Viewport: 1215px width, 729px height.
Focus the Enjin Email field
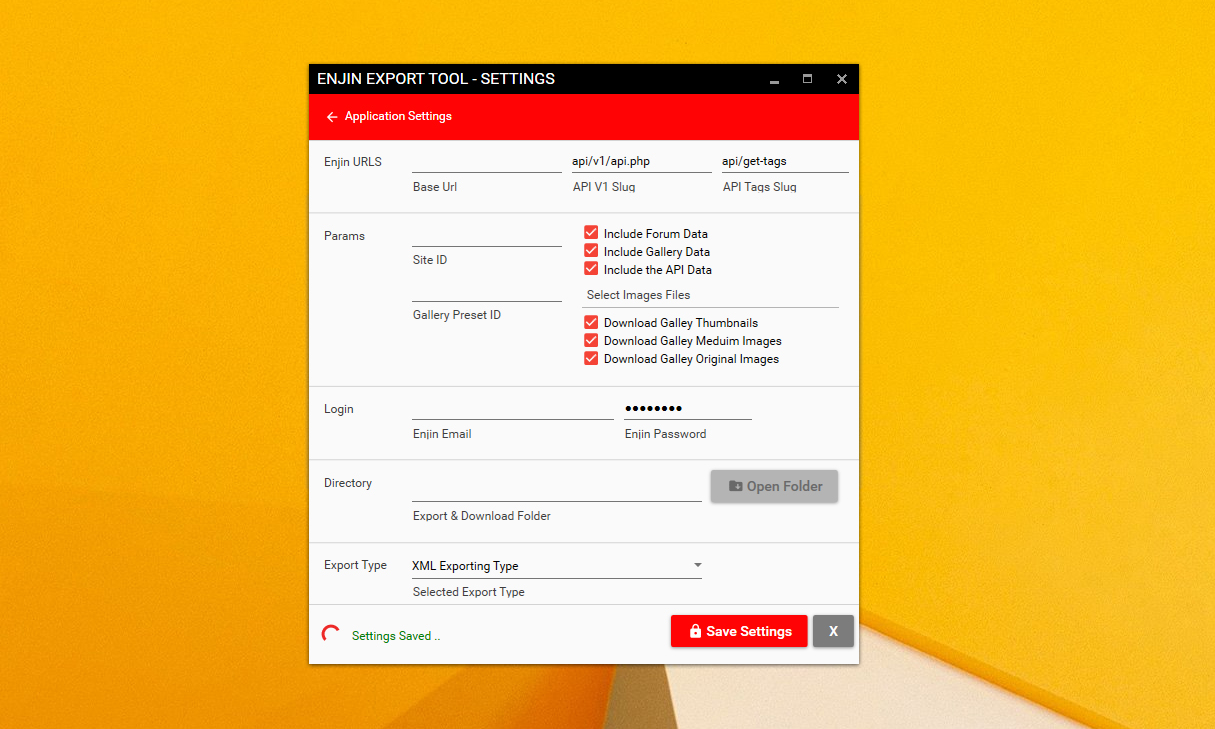coord(513,408)
